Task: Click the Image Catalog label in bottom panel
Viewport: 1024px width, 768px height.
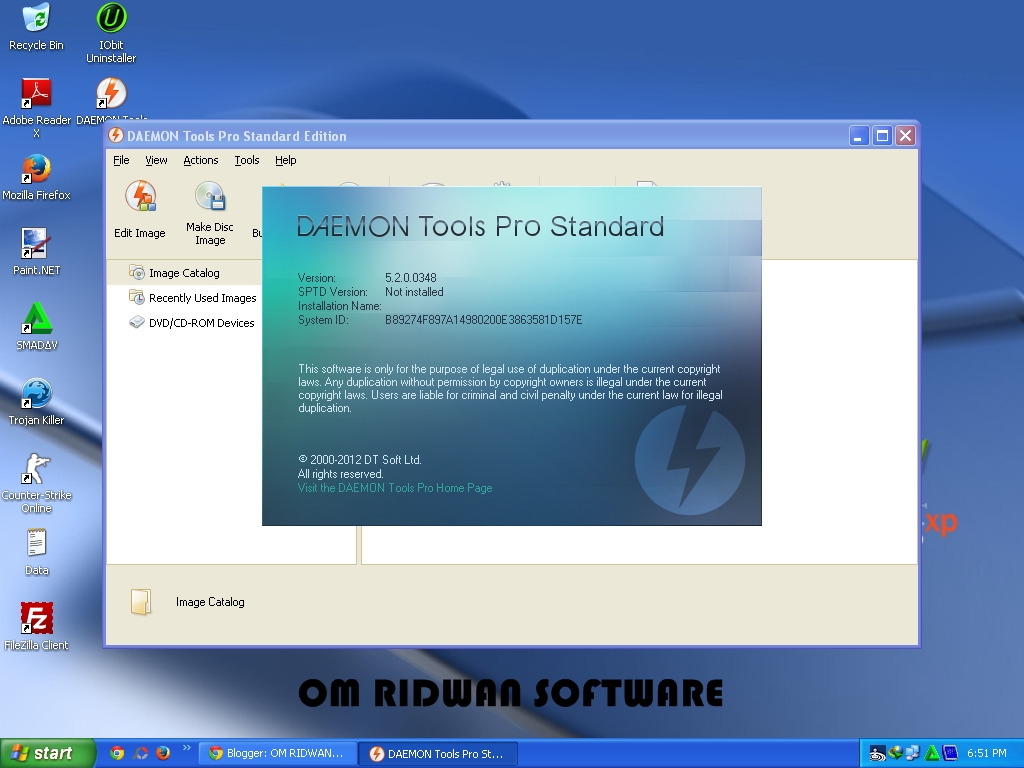Action: point(210,602)
